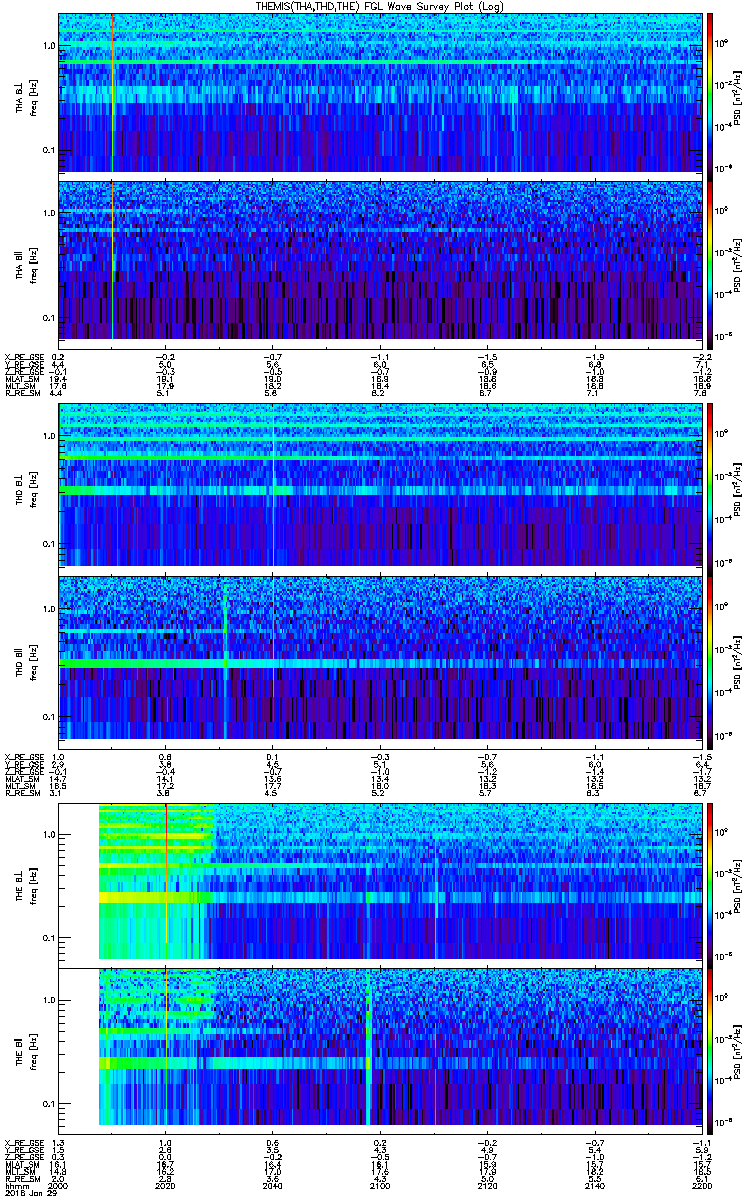Click the color bar beside the upper THE spectrogram

click(x=710, y=882)
